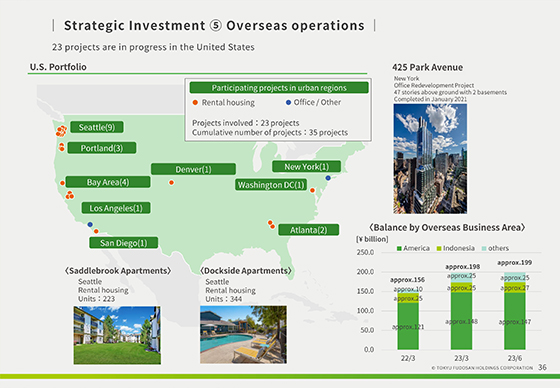Viewport: 560px width, 388px height.
Task: Click the 'Saddlebrook Apartments' caption heading
Action: tap(118, 271)
